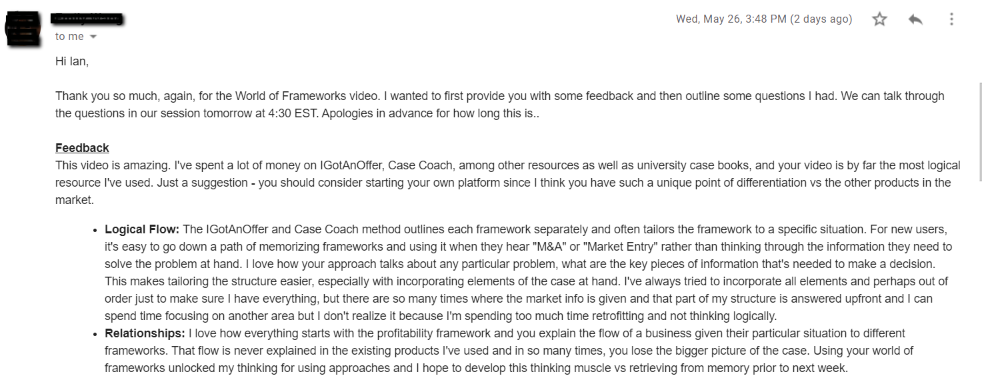Click the bullet point before Logical Flow

[95, 230]
